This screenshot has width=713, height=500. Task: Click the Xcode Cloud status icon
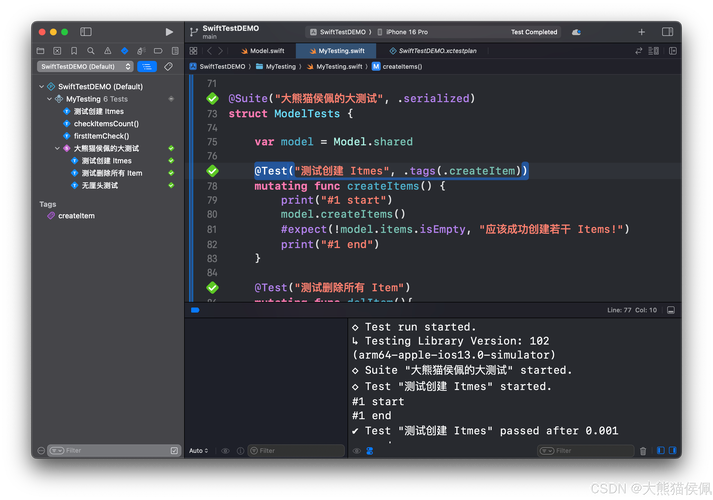pos(576,32)
